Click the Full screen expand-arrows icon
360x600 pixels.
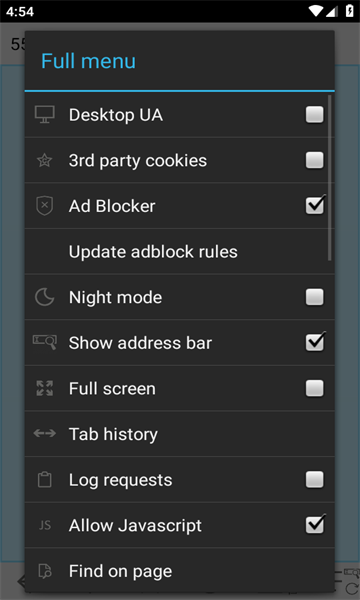coord(45,388)
